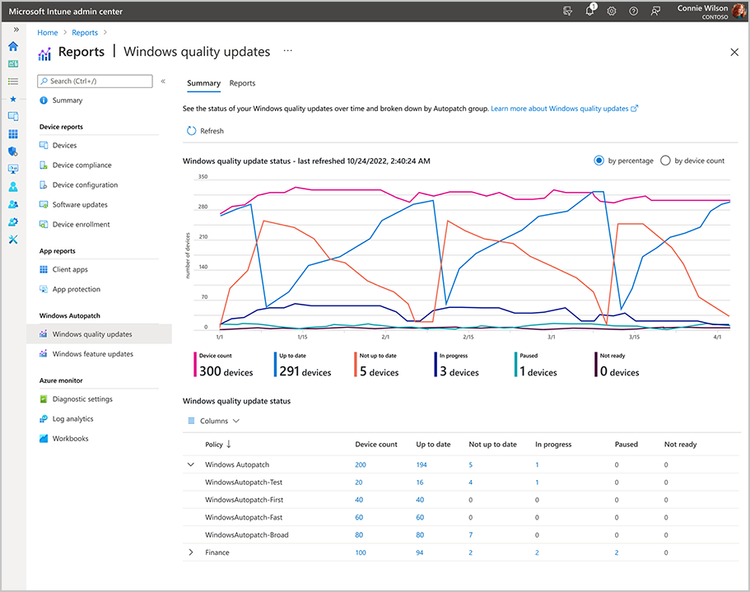Open the Devices icon in the left rail
The height and width of the screenshot is (592, 750).
tap(13, 116)
